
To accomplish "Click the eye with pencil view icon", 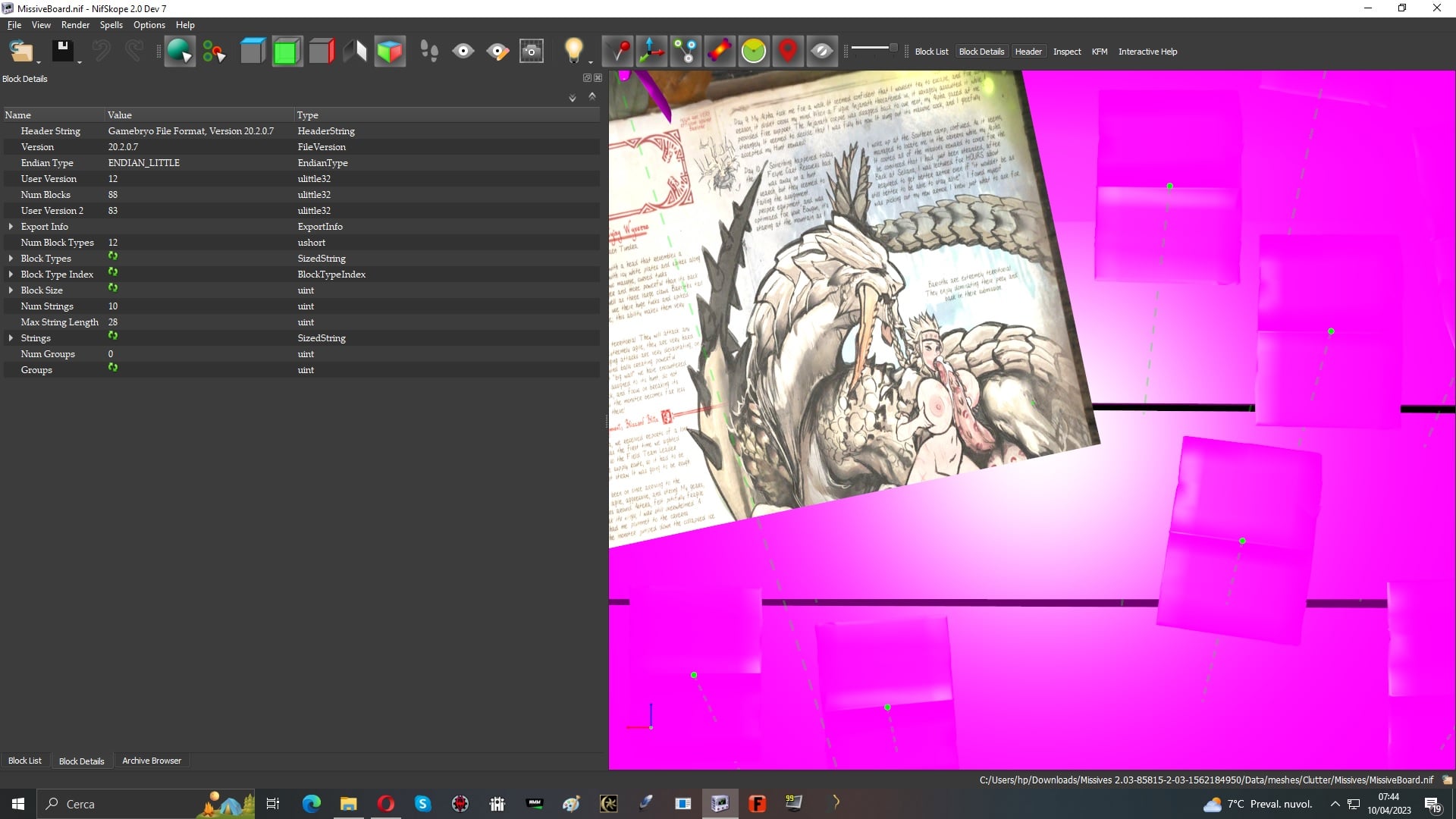I will tap(497, 52).
